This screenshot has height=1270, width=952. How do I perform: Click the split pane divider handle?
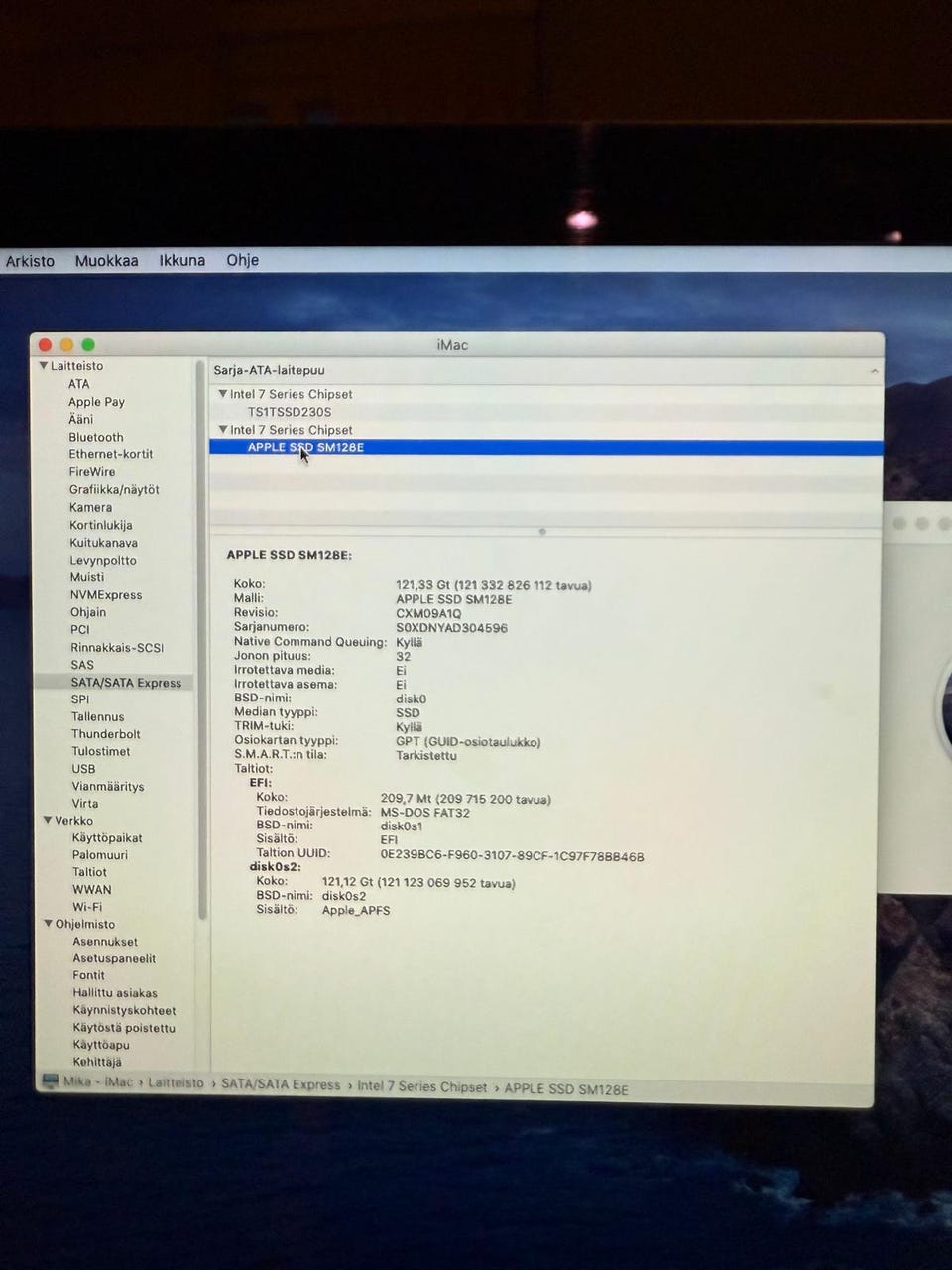(542, 532)
